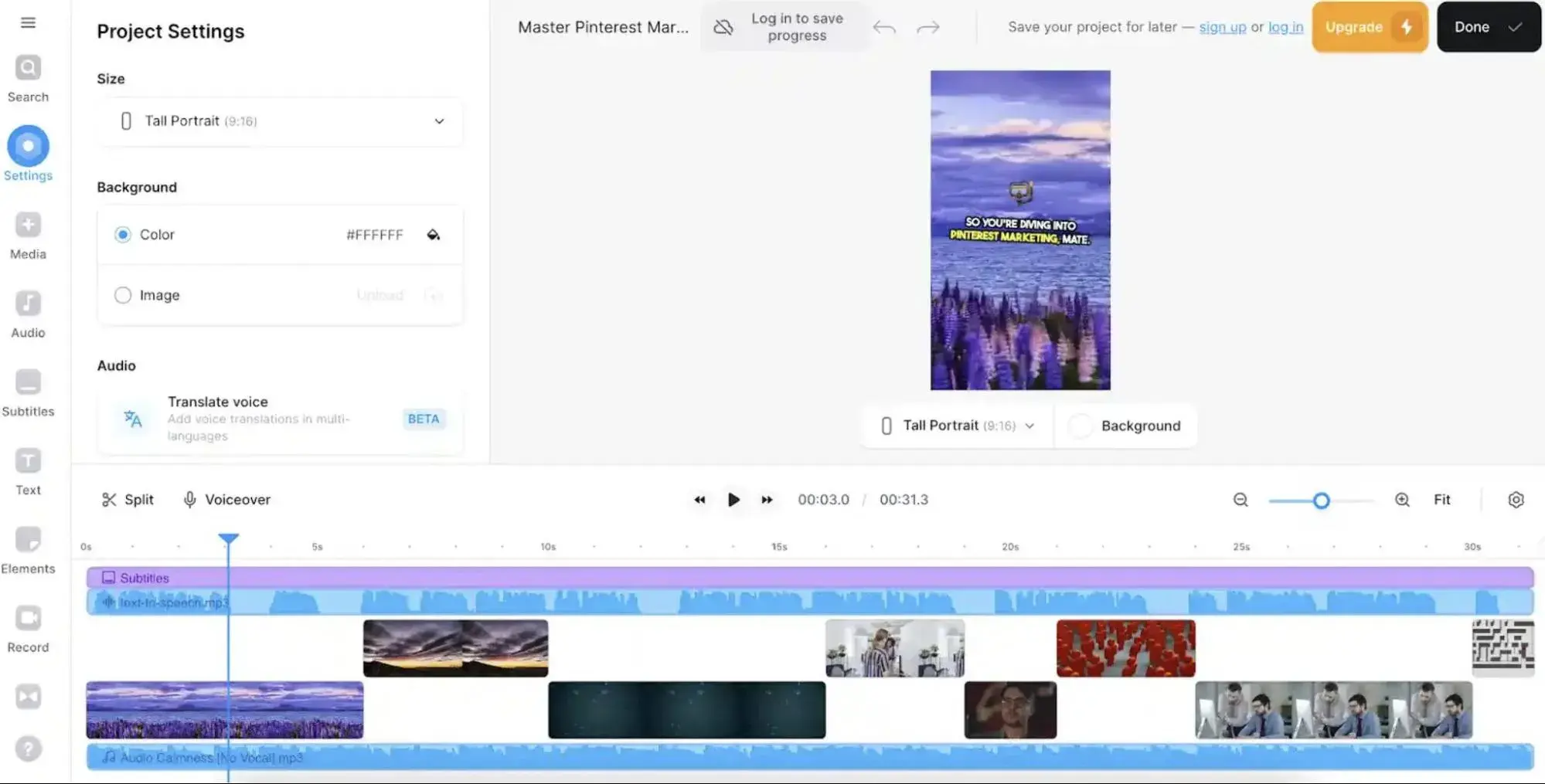Click the paint bucket color icon

pos(433,235)
